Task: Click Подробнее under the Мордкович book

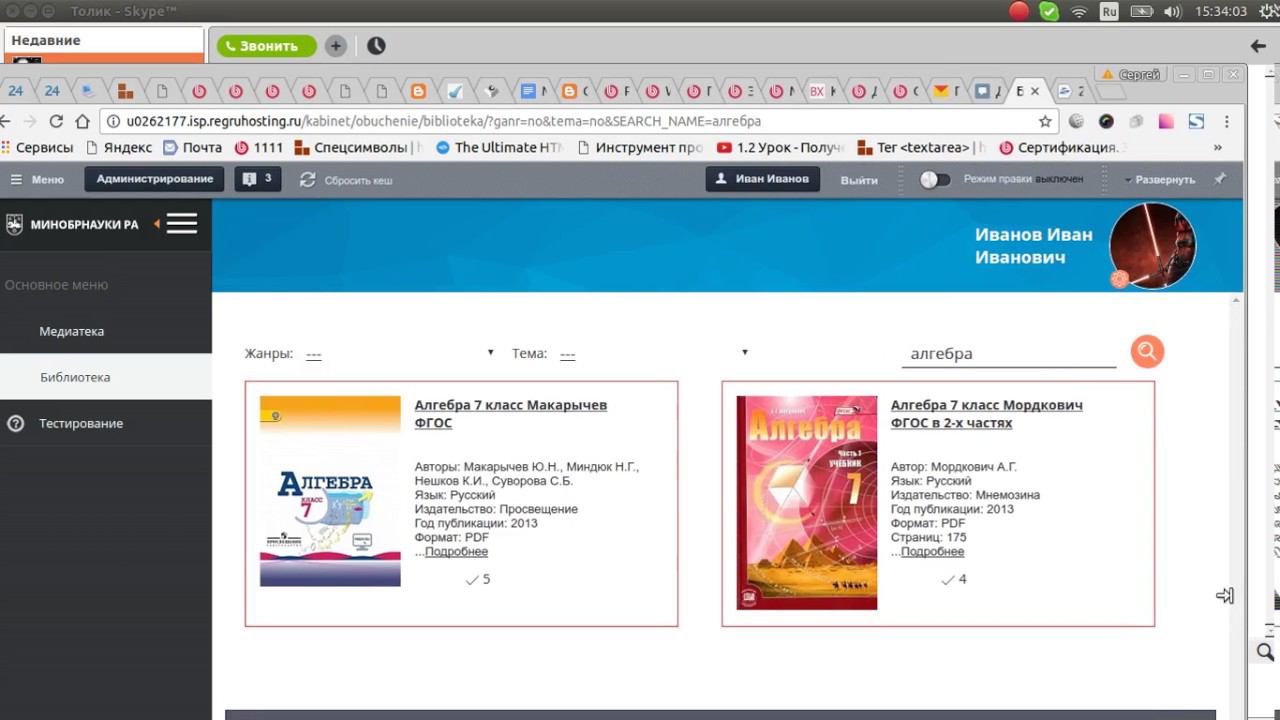Action: pos(932,552)
